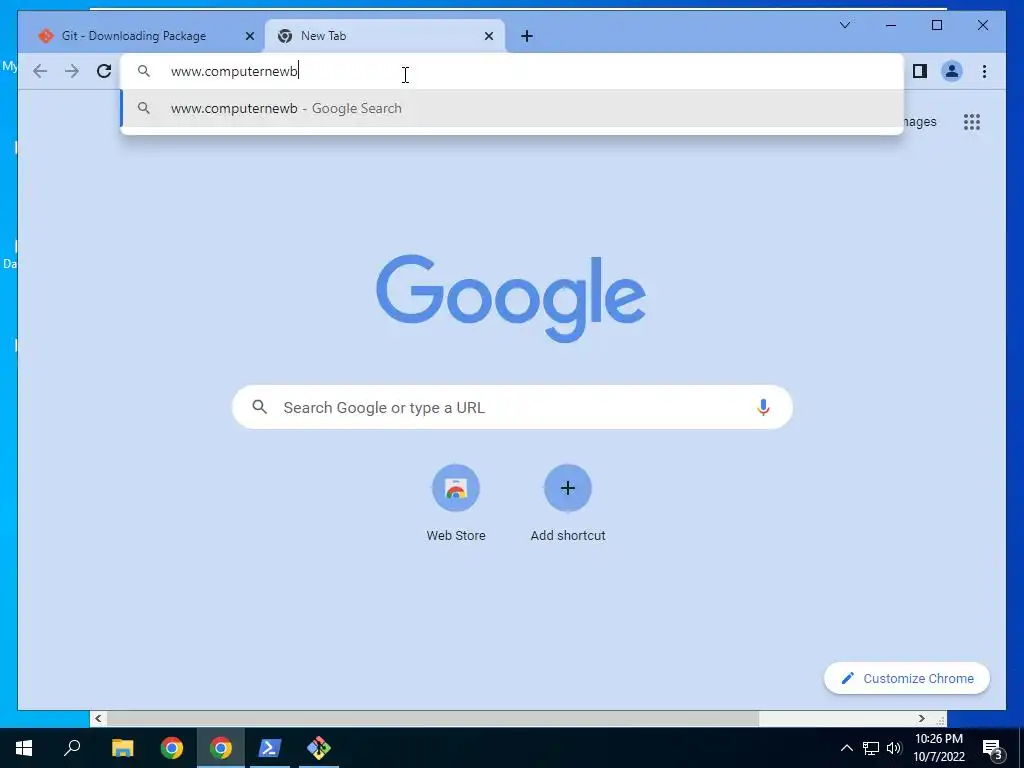Click the taskbar clock showing 10:26 PM
The image size is (1024, 768).
pyautogui.click(x=938, y=748)
